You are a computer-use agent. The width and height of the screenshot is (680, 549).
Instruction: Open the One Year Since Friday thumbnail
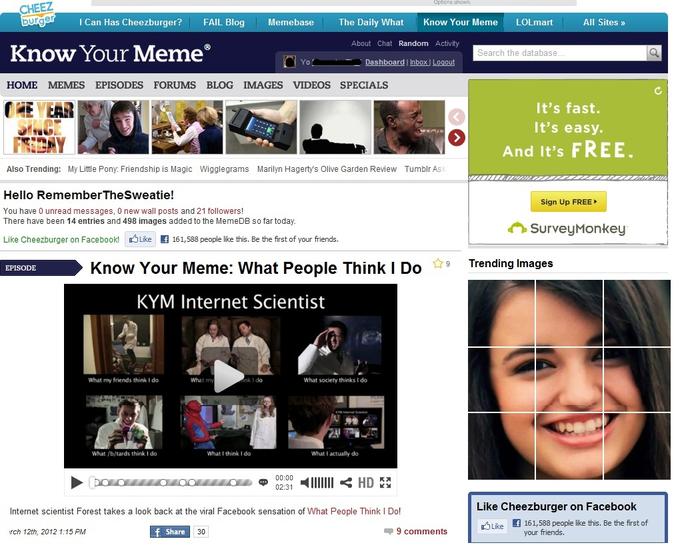click(x=39, y=127)
